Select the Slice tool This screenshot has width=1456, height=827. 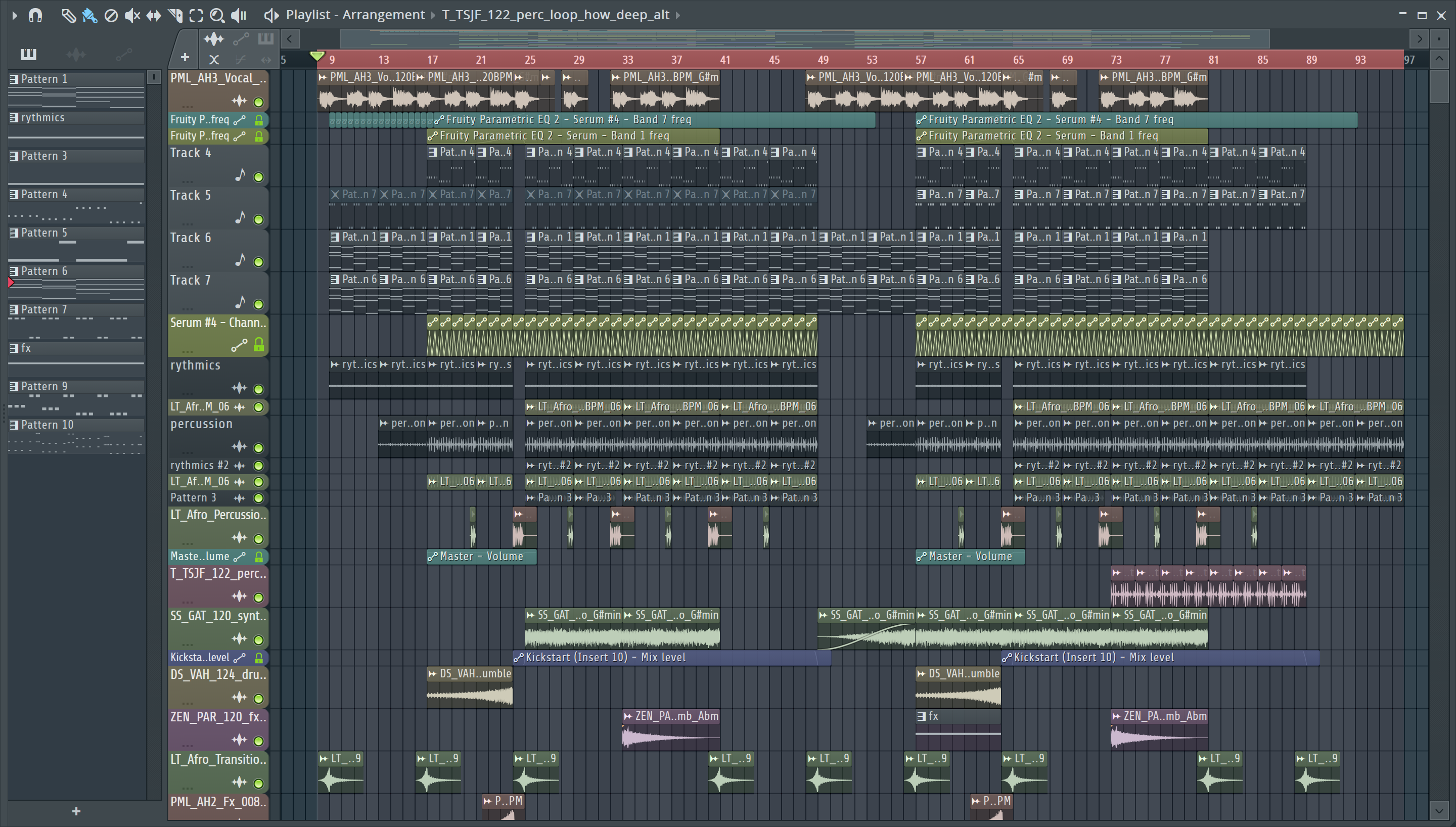pos(175,15)
